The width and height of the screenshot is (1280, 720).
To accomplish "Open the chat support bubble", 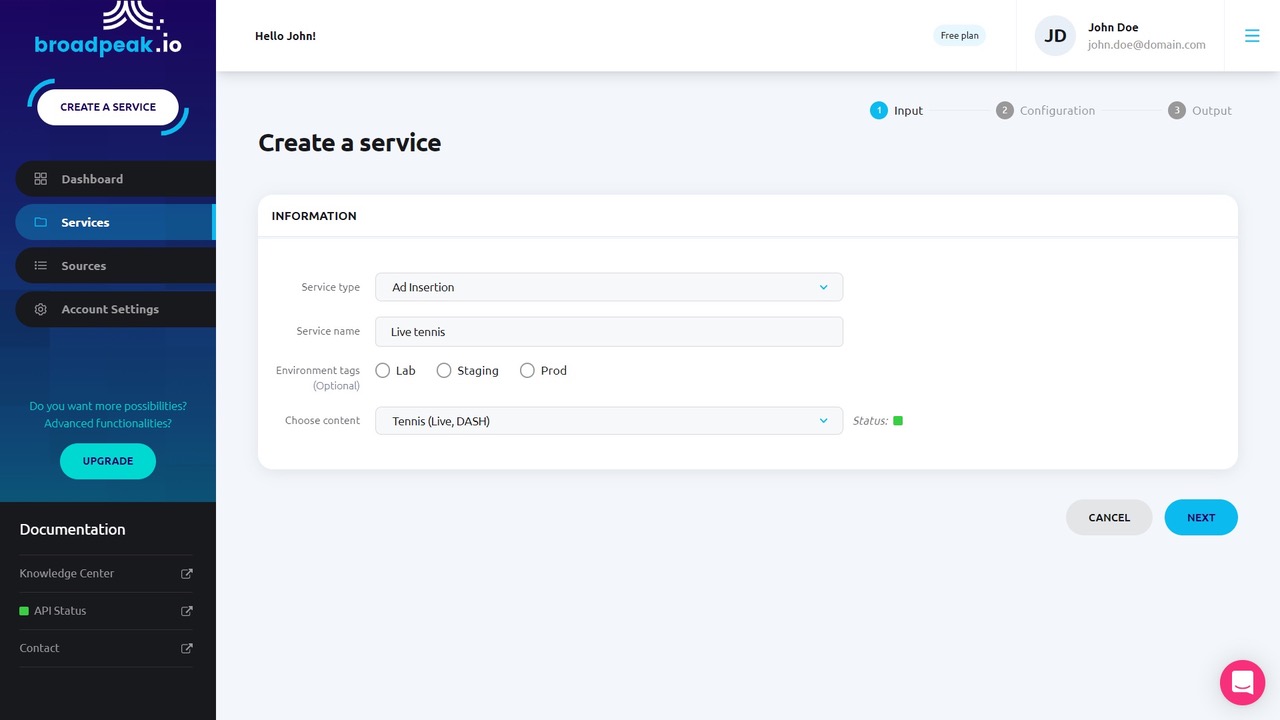I will 1242,683.
